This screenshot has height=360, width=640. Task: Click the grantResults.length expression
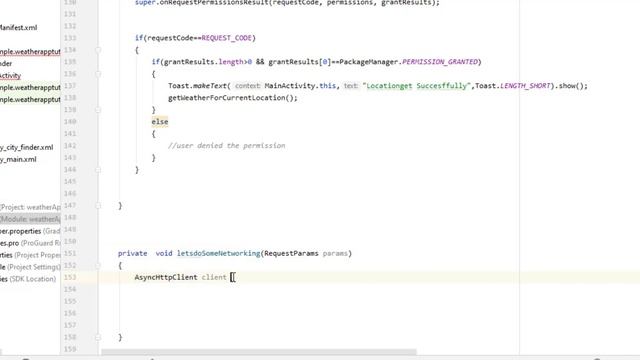pos(203,62)
